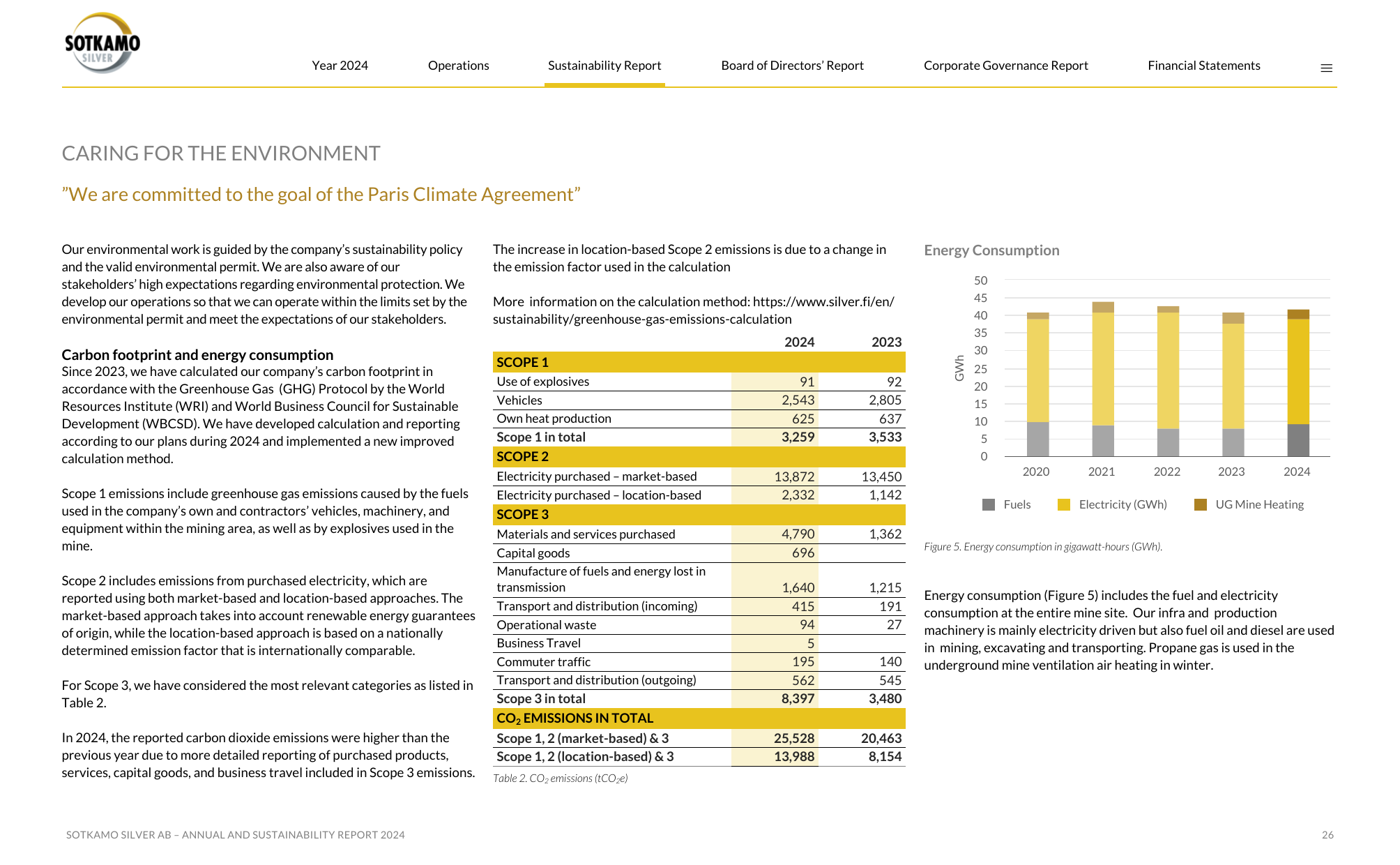Click the 2023 column header
The width and height of the screenshot is (1400, 865).
coord(886,343)
